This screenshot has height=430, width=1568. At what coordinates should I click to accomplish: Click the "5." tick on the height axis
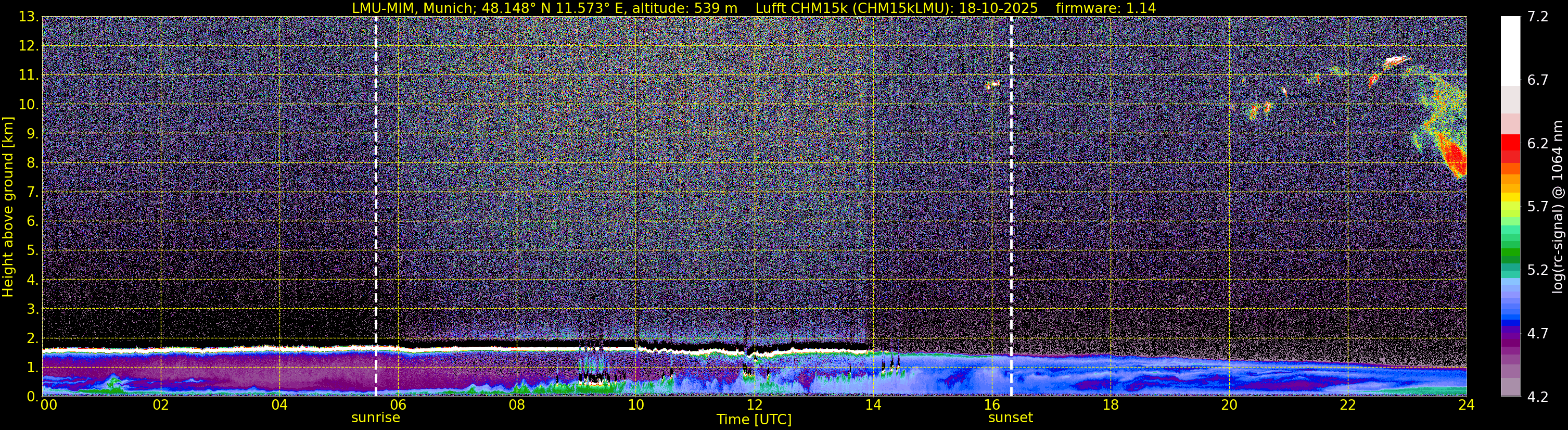32,251
